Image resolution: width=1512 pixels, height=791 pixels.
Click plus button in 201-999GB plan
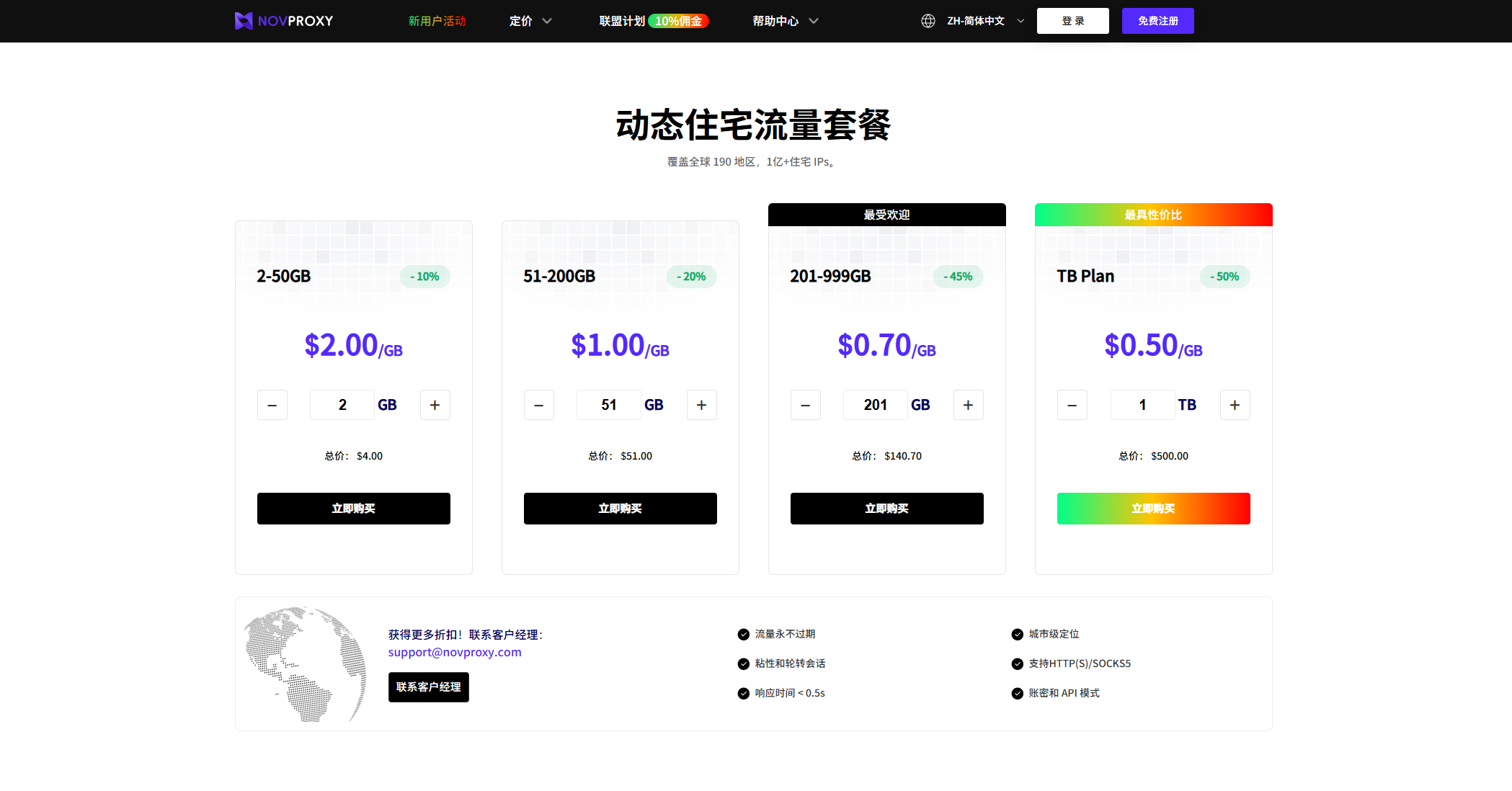pos(968,405)
